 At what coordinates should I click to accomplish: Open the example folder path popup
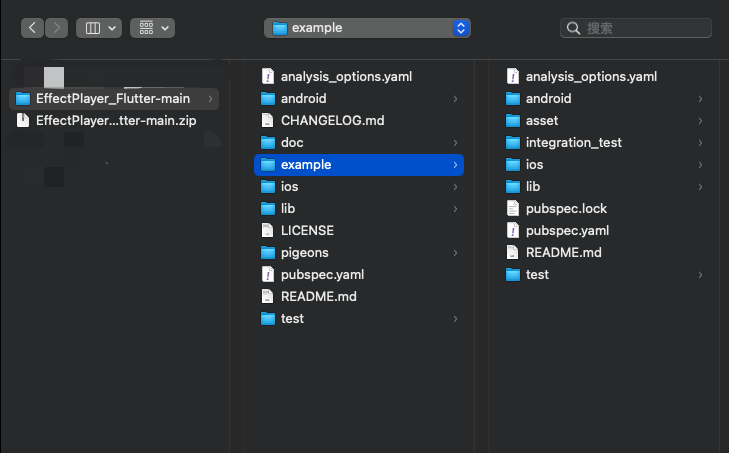(367, 28)
